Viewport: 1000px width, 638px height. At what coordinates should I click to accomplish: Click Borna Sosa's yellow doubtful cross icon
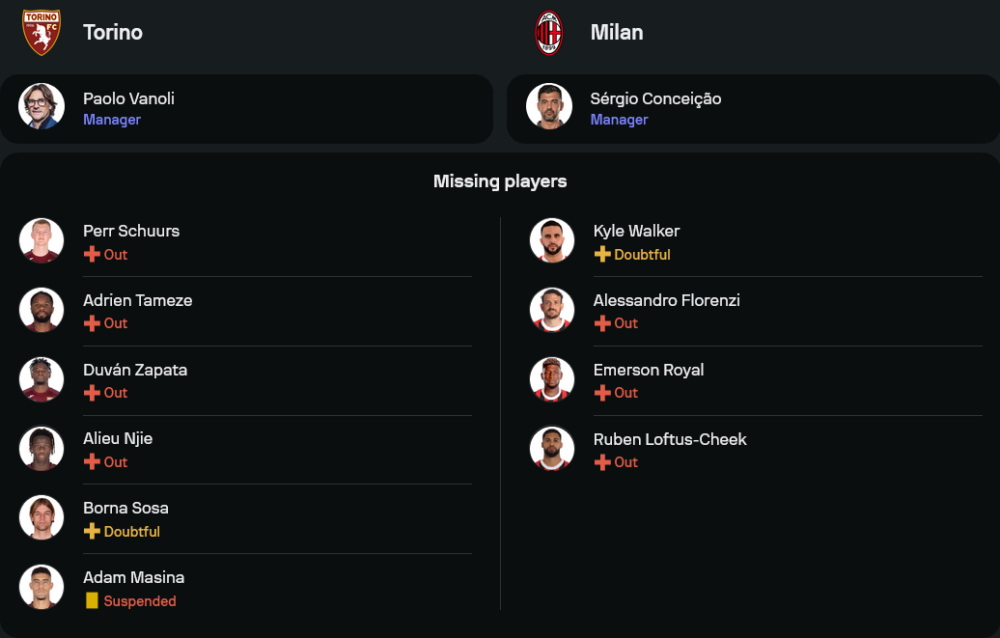(x=92, y=532)
